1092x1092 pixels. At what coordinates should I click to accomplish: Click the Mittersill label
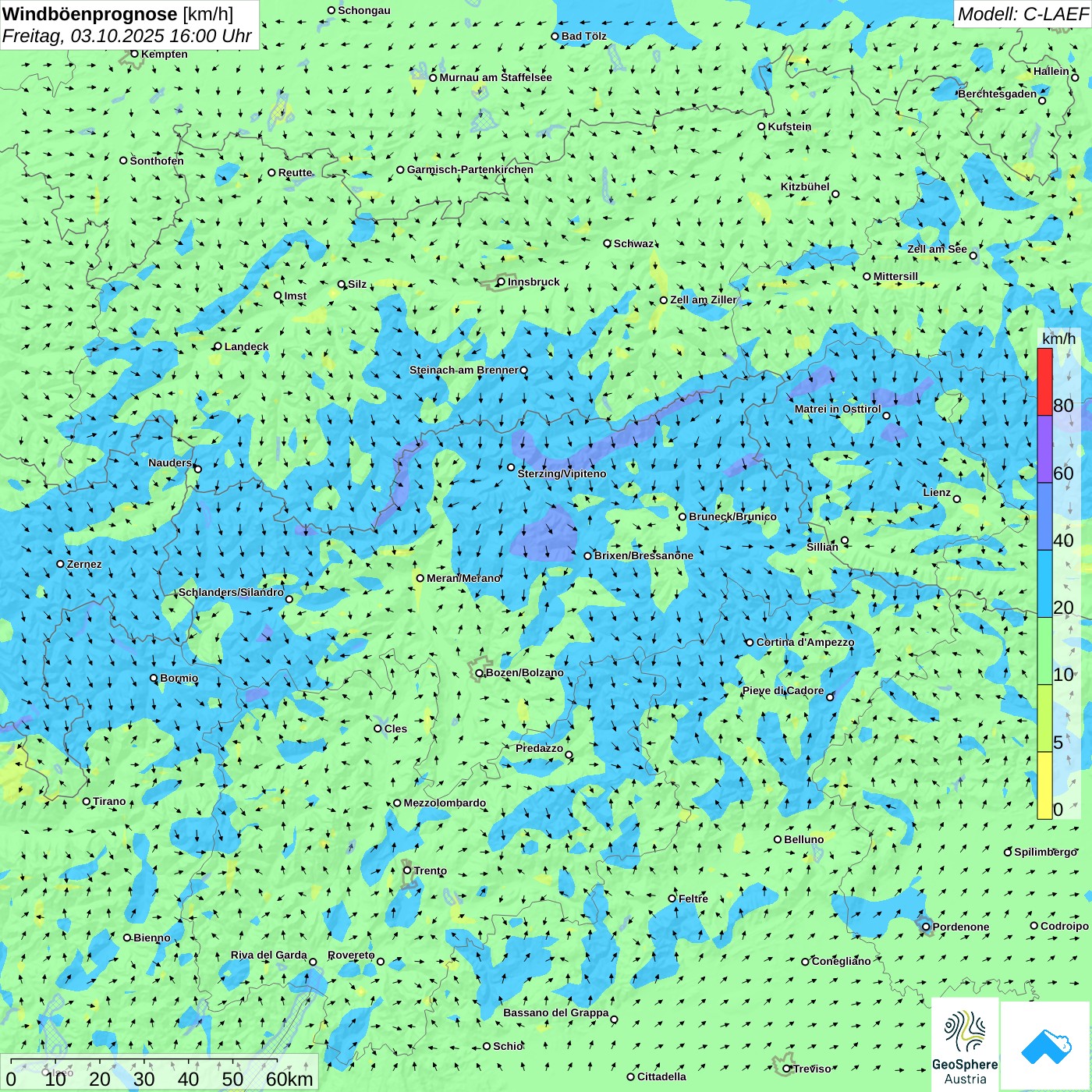(x=895, y=276)
